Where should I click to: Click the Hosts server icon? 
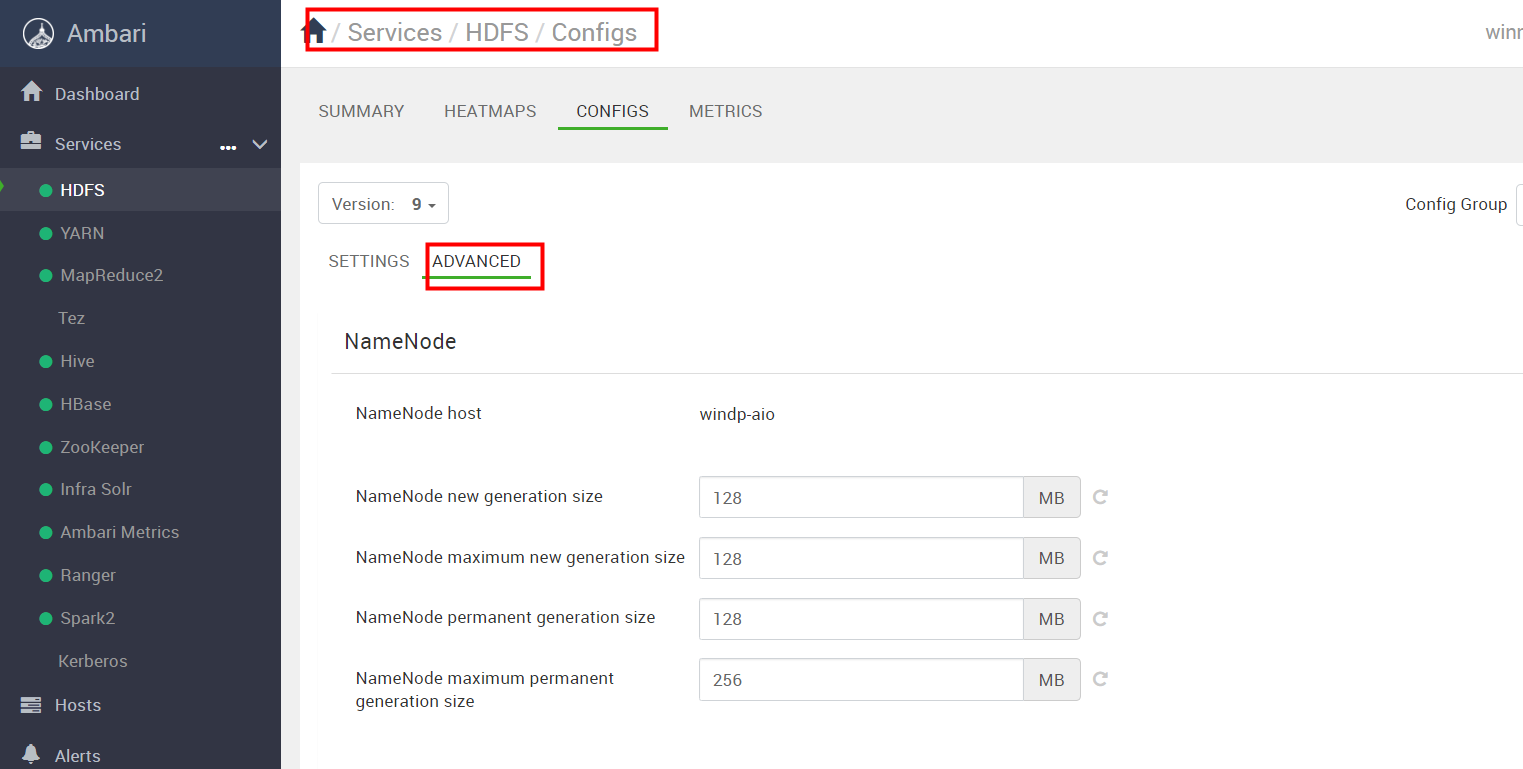click(31, 704)
